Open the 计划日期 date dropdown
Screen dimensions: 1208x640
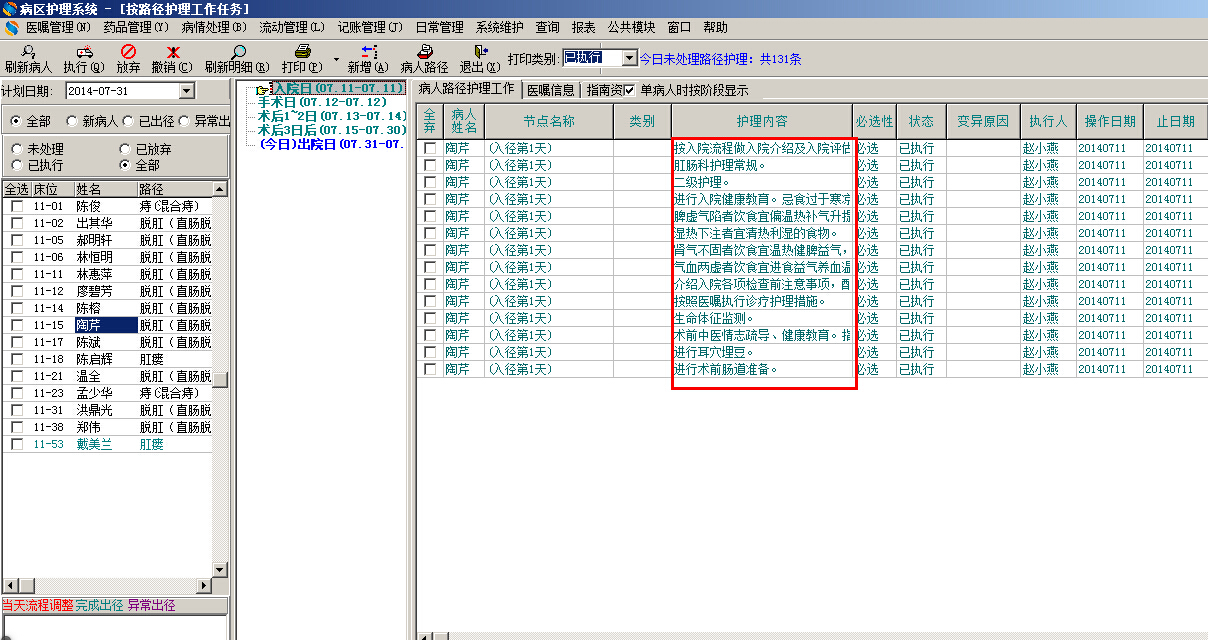click(187, 91)
